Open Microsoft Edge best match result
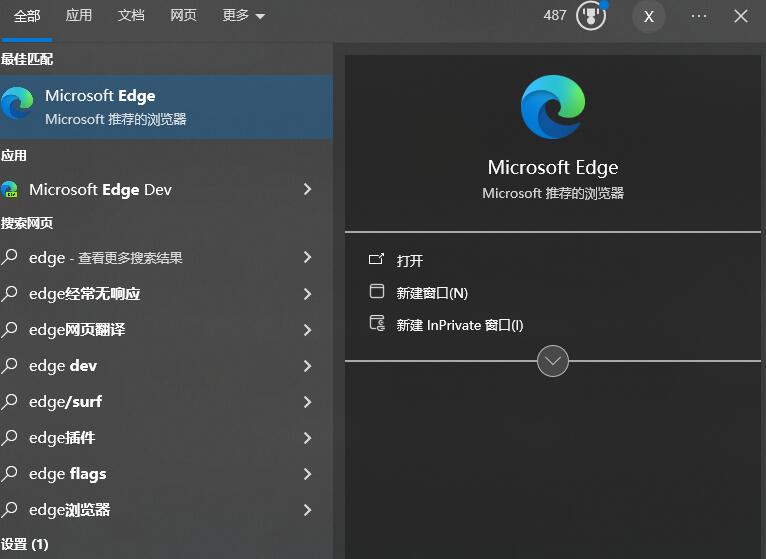The width and height of the screenshot is (766, 559). 166,107
